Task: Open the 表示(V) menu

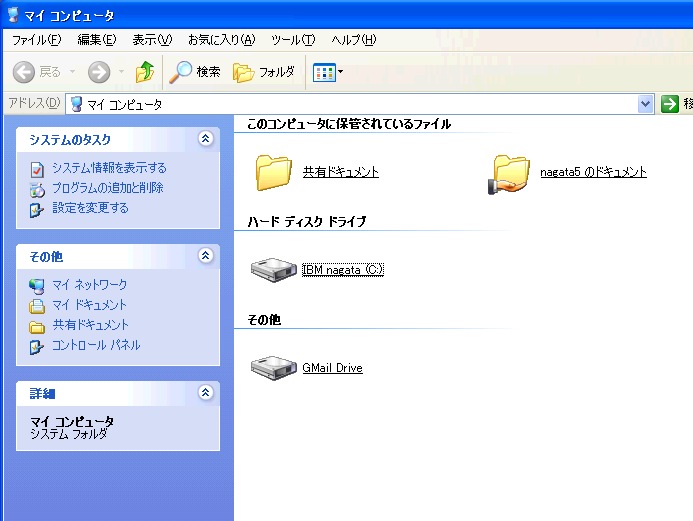Action: (x=152, y=40)
